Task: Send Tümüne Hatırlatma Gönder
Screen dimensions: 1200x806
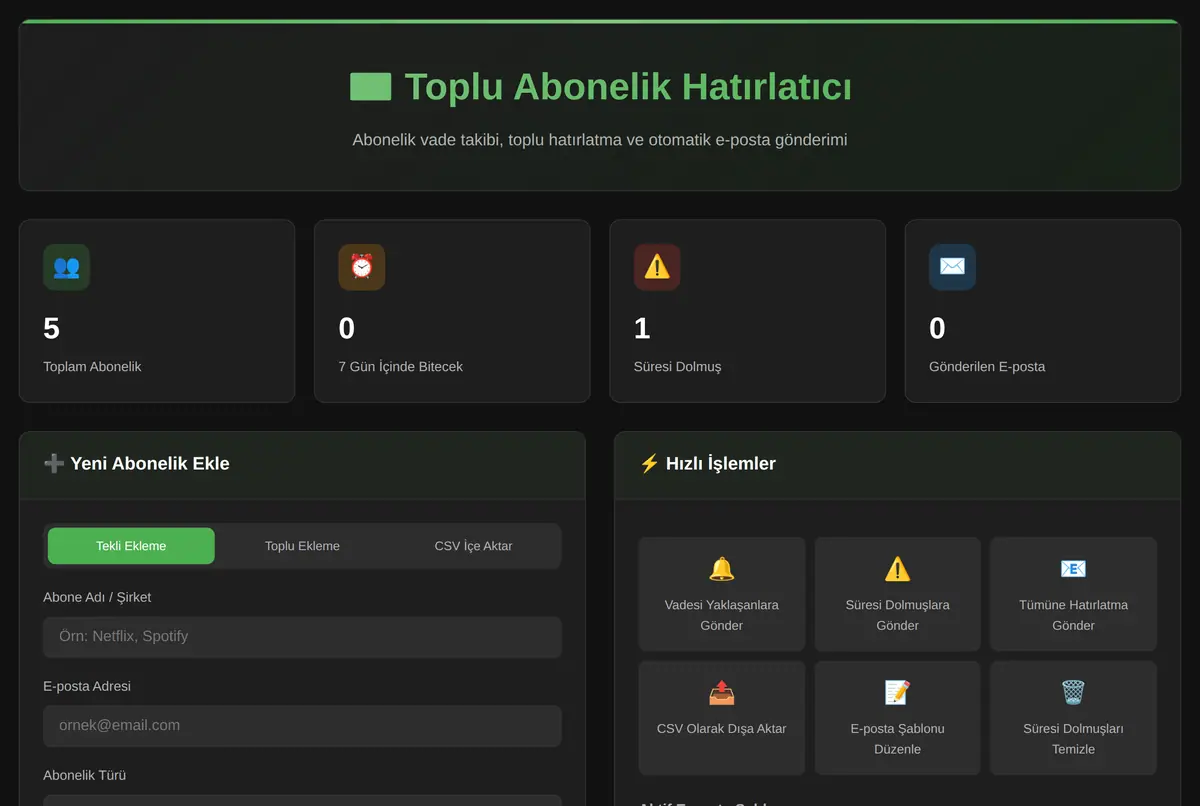Action: 1073,594
